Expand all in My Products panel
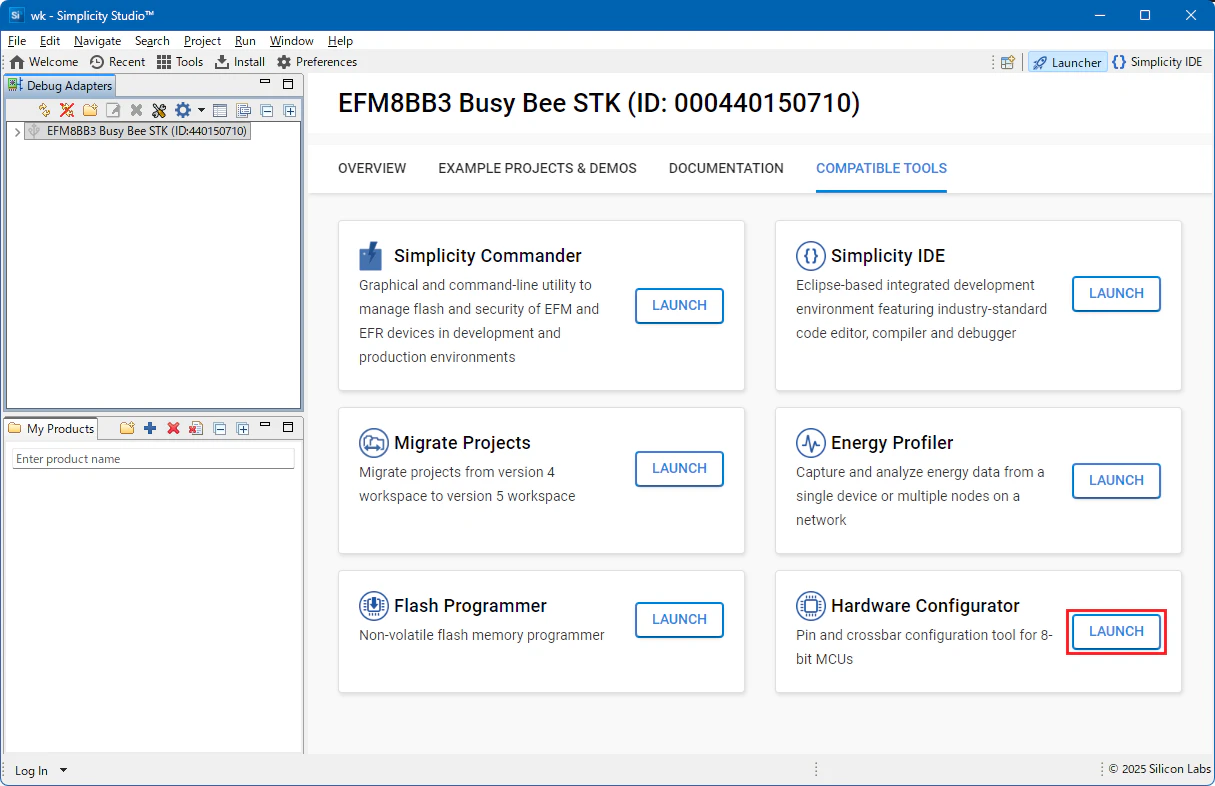Viewport: 1215px width, 786px height. click(243, 428)
